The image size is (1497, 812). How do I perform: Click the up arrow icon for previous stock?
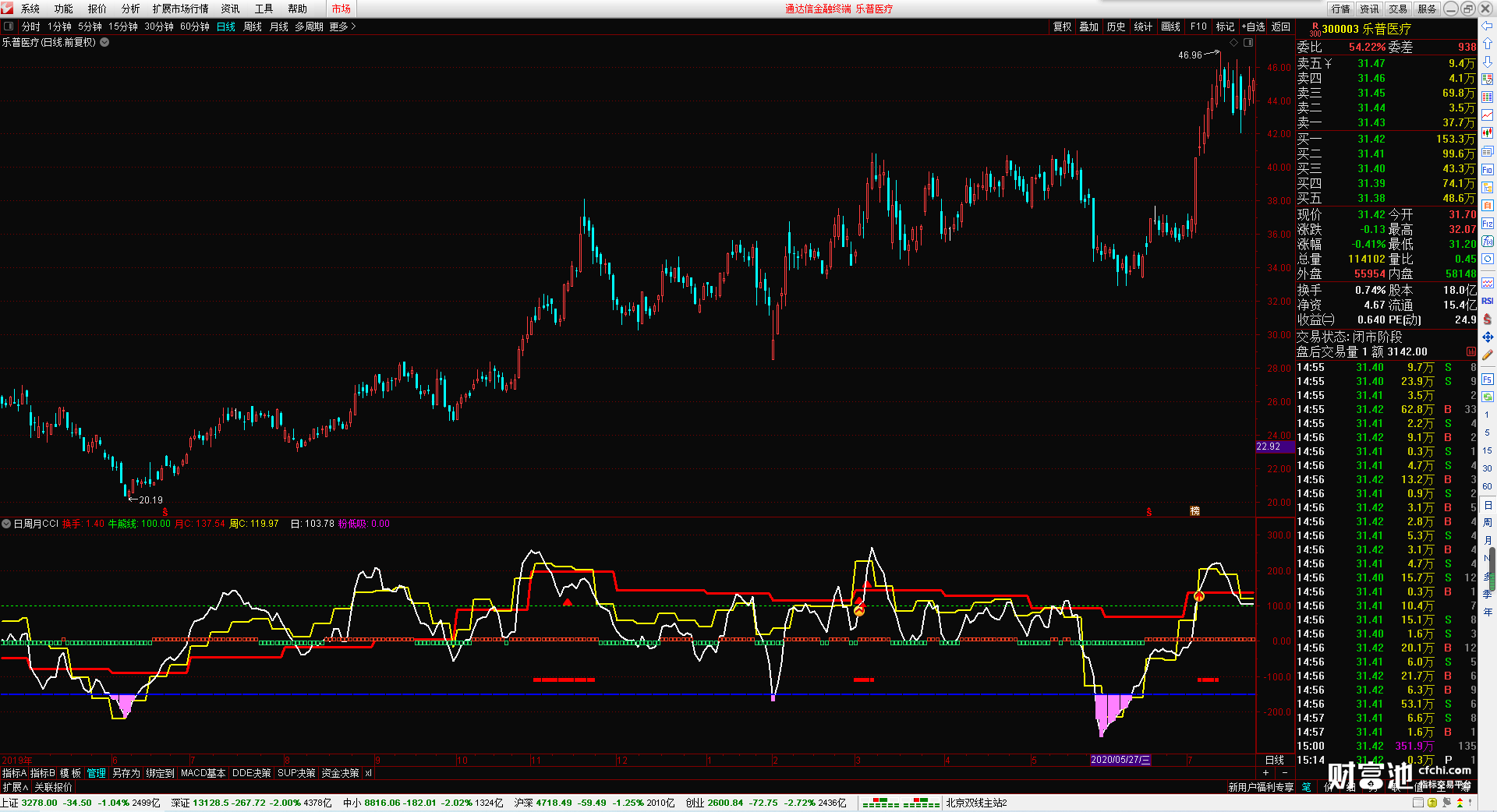point(1487,44)
